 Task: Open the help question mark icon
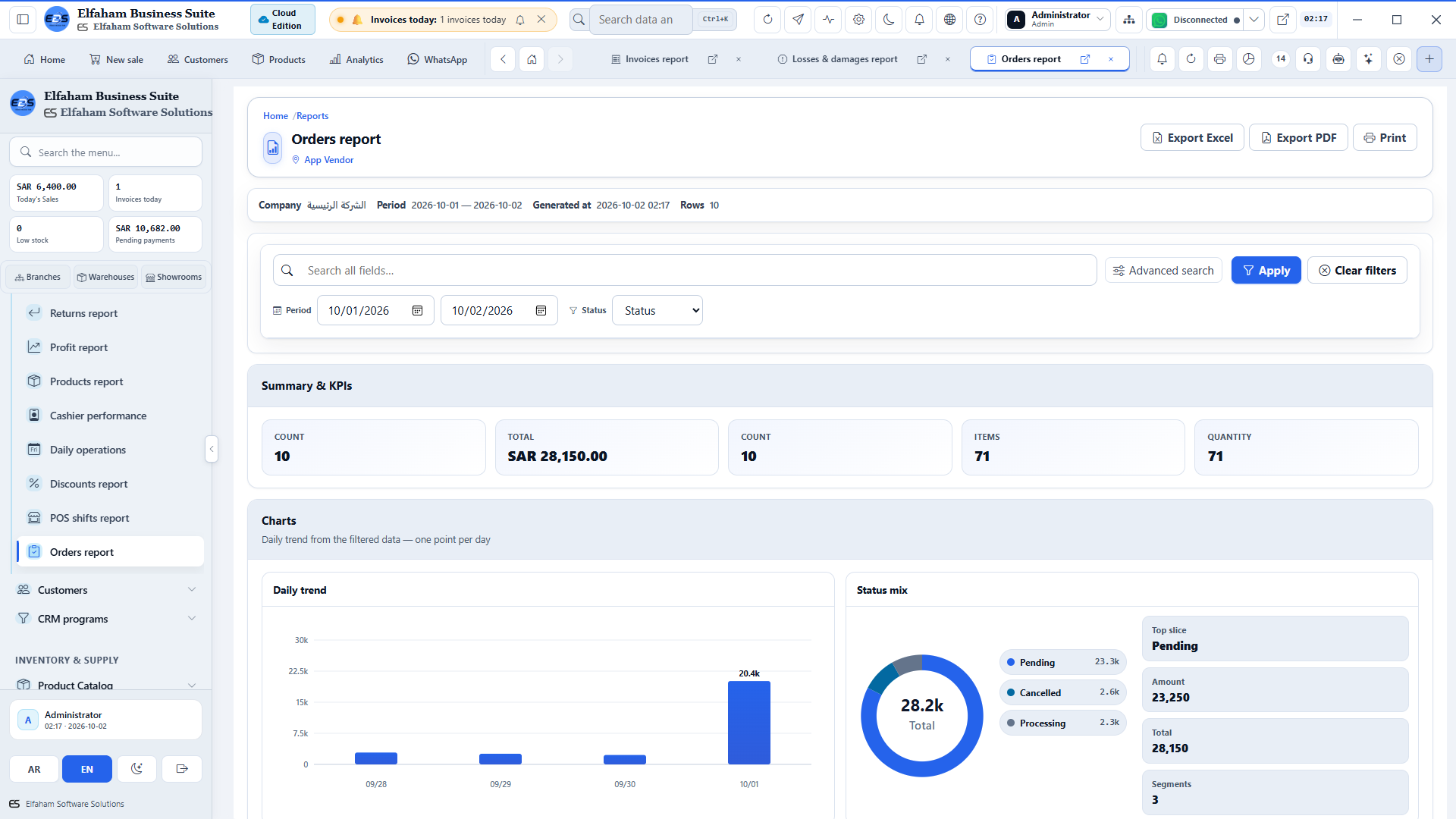[980, 20]
